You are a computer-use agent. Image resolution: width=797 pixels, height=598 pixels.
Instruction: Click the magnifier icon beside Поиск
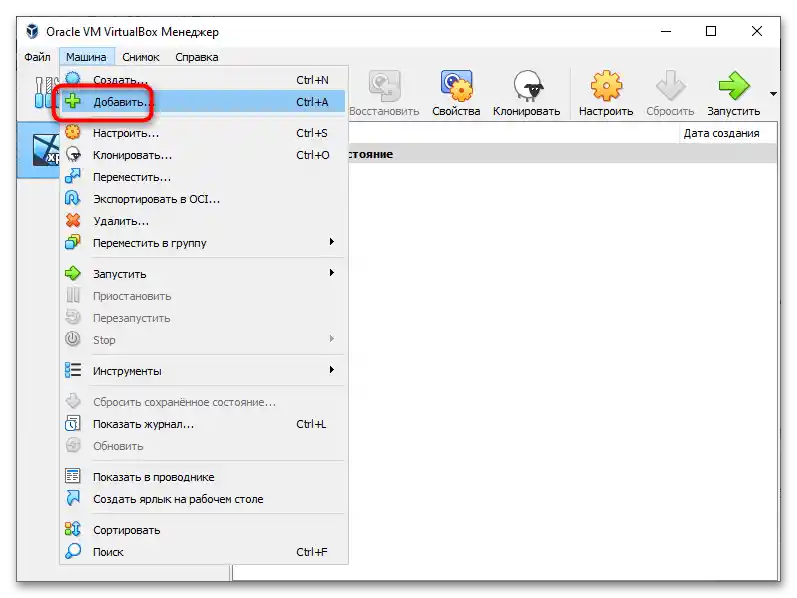point(73,551)
